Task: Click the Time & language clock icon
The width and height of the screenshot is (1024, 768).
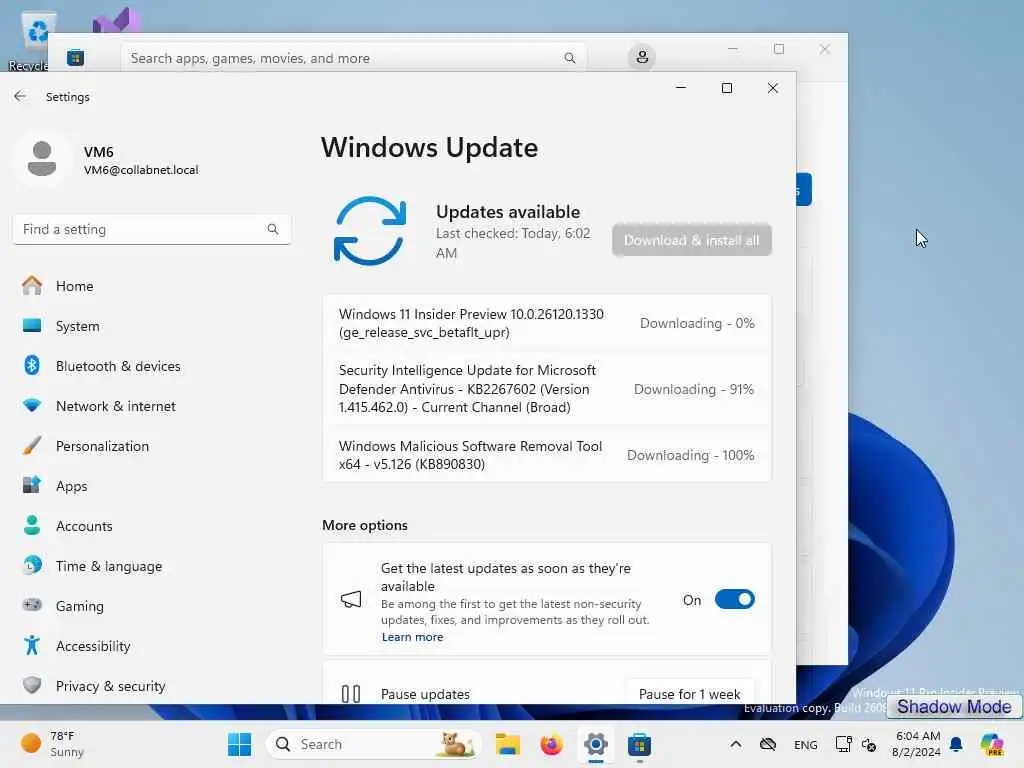Action: pyautogui.click(x=32, y=566)
